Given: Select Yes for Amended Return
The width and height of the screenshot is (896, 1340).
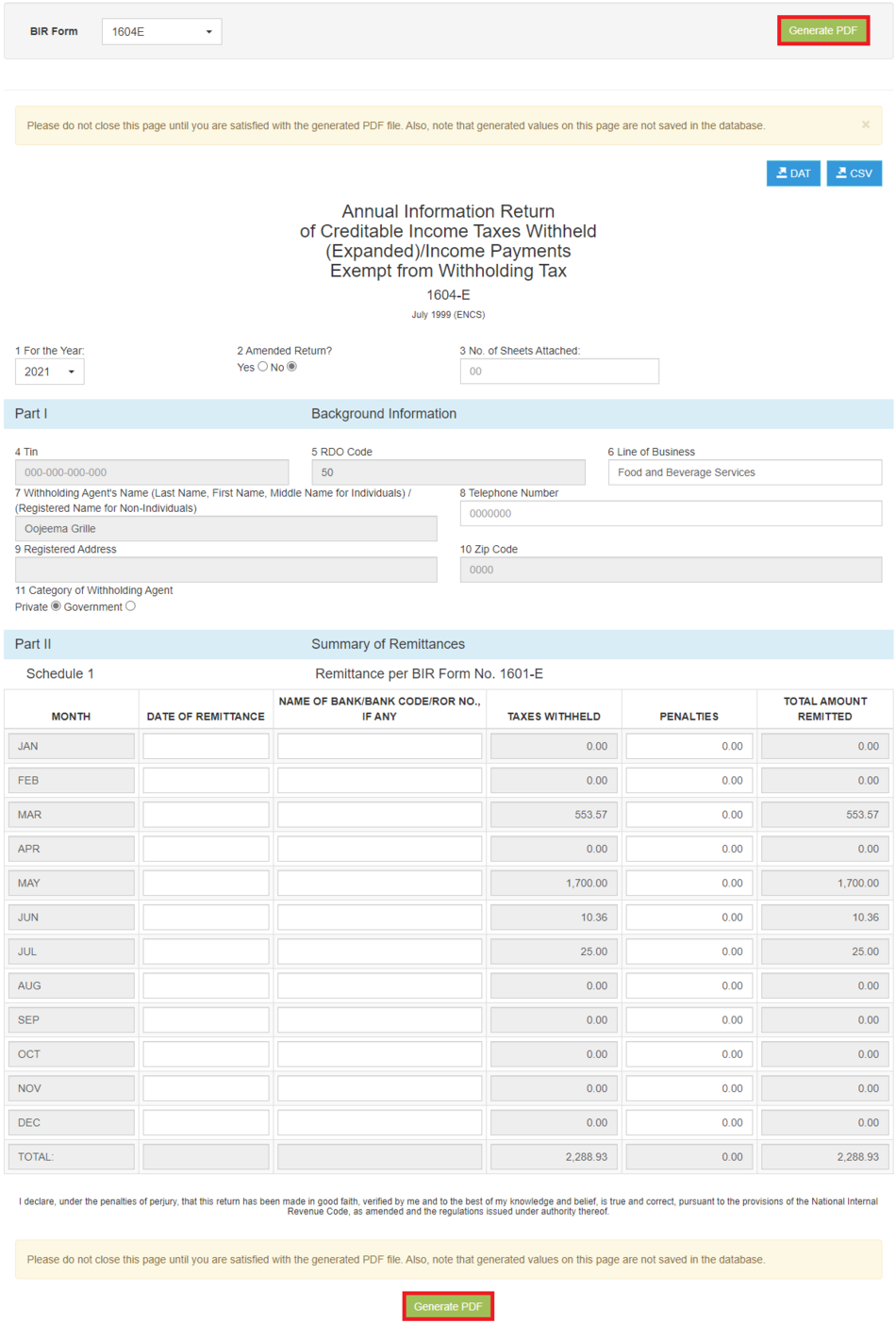Looking at the screenshot, I should 262,367.
